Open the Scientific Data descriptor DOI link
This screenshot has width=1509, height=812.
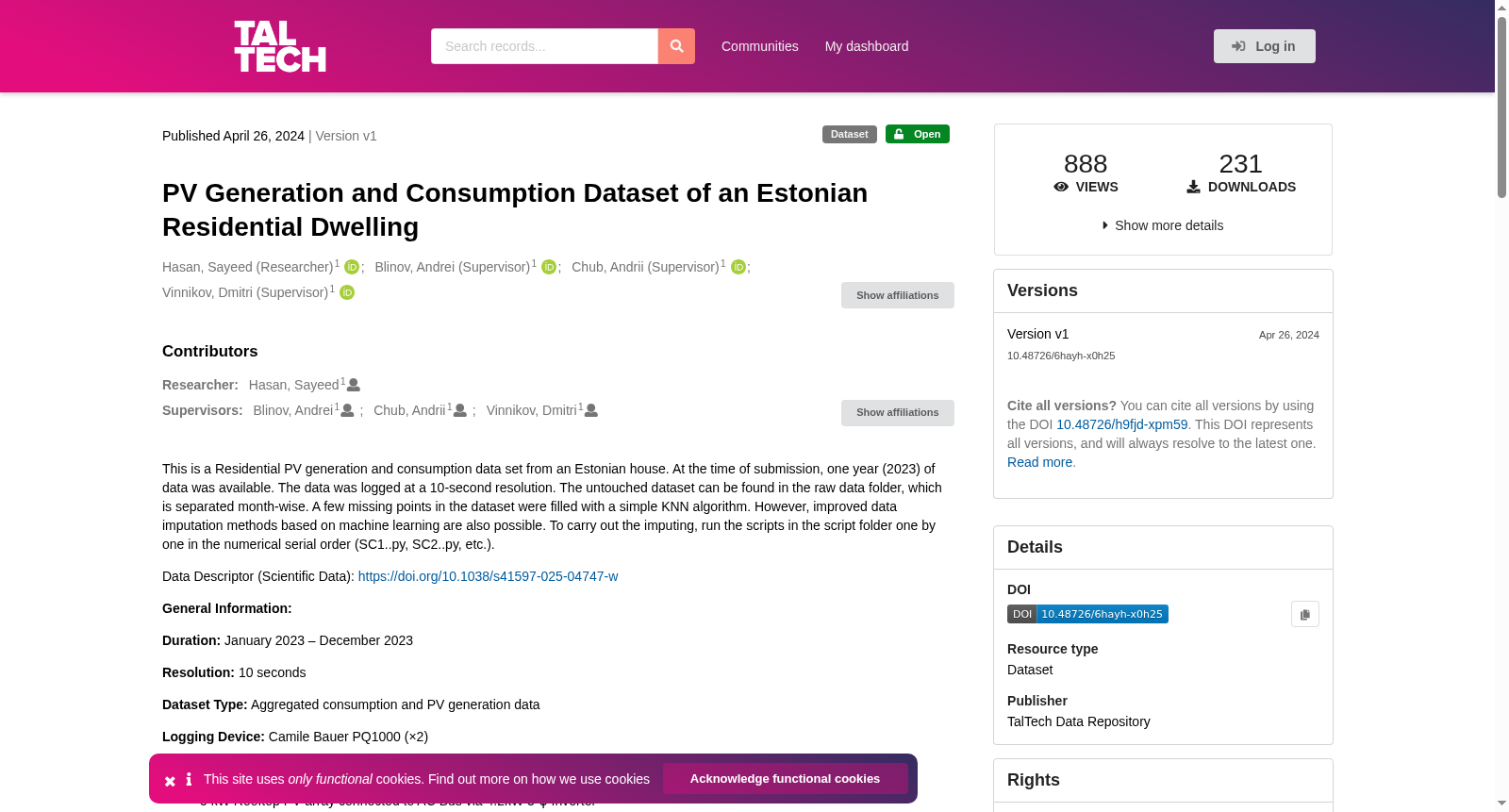[x=488, y=576]
